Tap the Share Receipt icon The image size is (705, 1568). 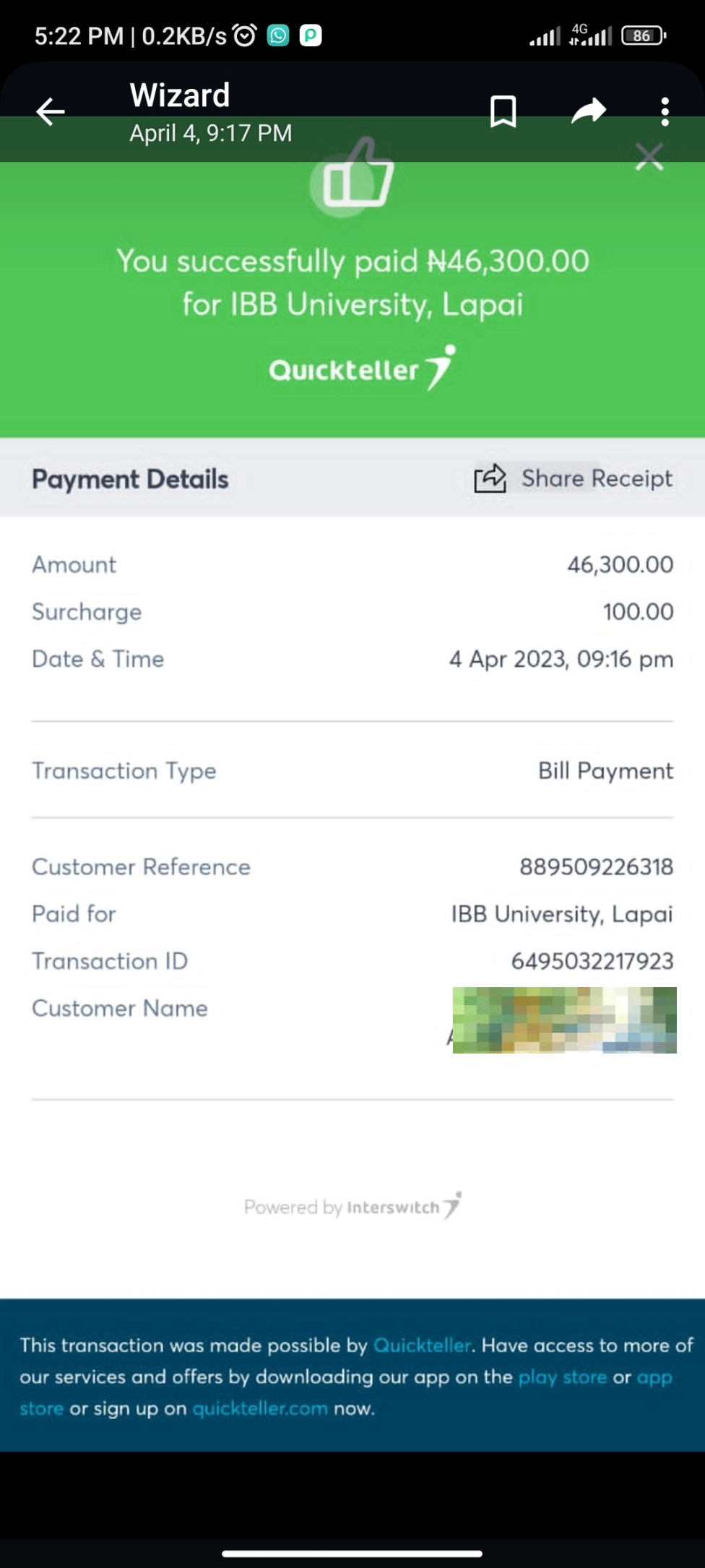[x=490, y=478]
